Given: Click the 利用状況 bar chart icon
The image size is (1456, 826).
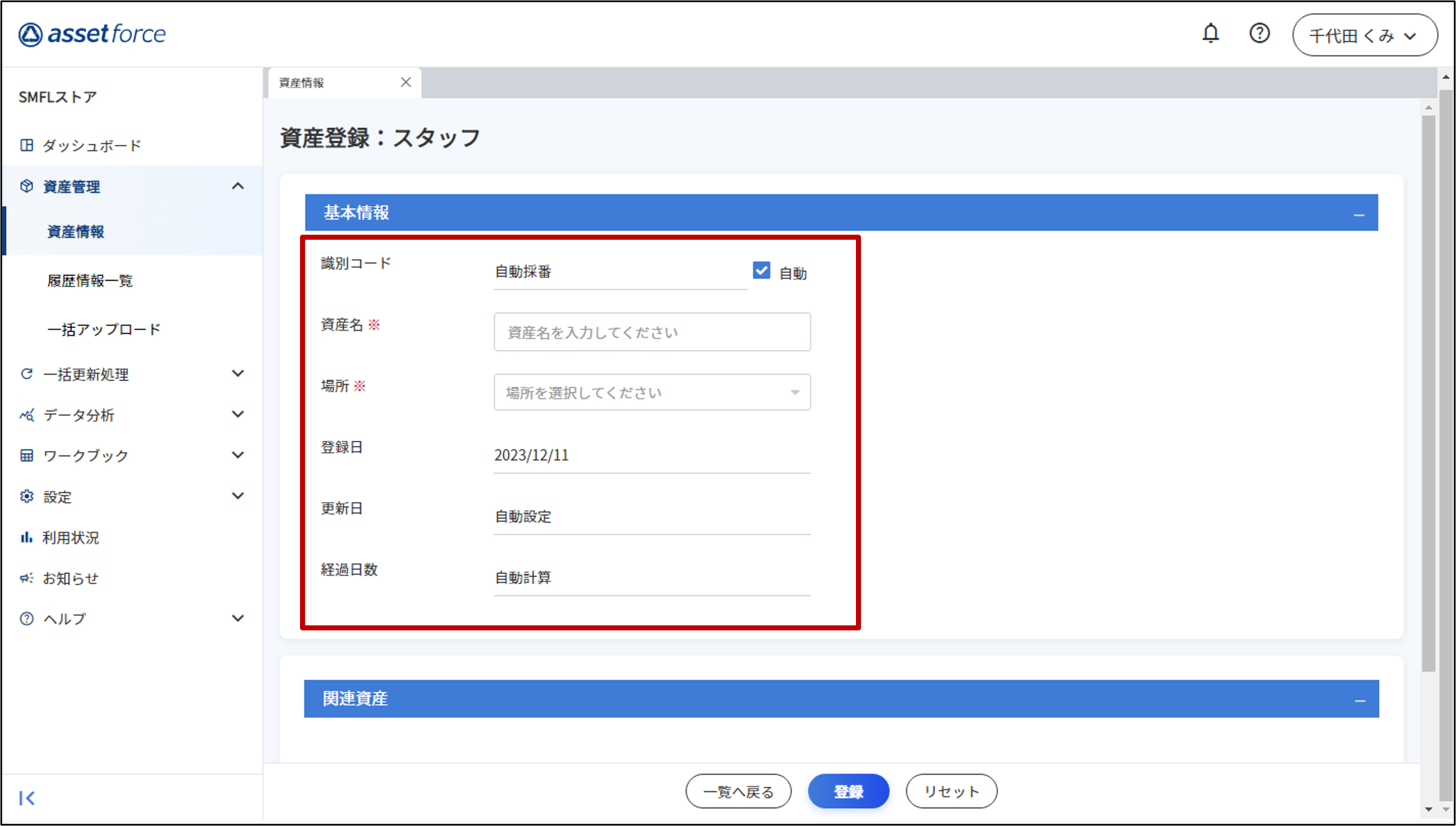Looking at the screenshot, I should tap(27, 537).
